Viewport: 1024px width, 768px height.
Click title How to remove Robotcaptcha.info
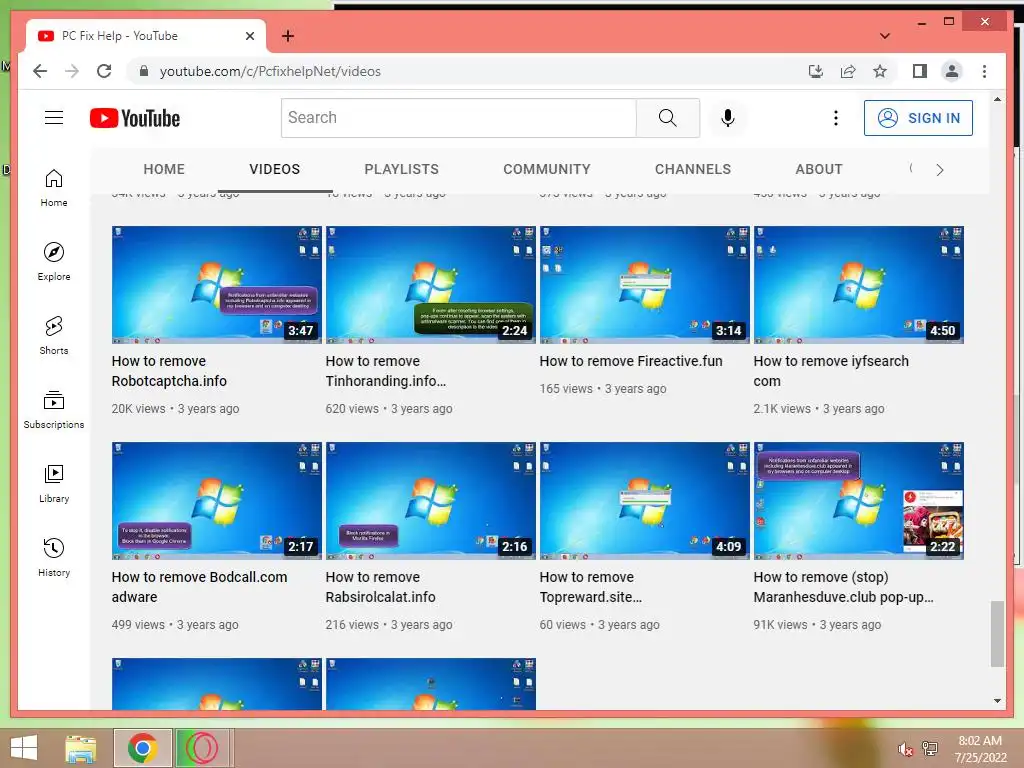[169, 371]
